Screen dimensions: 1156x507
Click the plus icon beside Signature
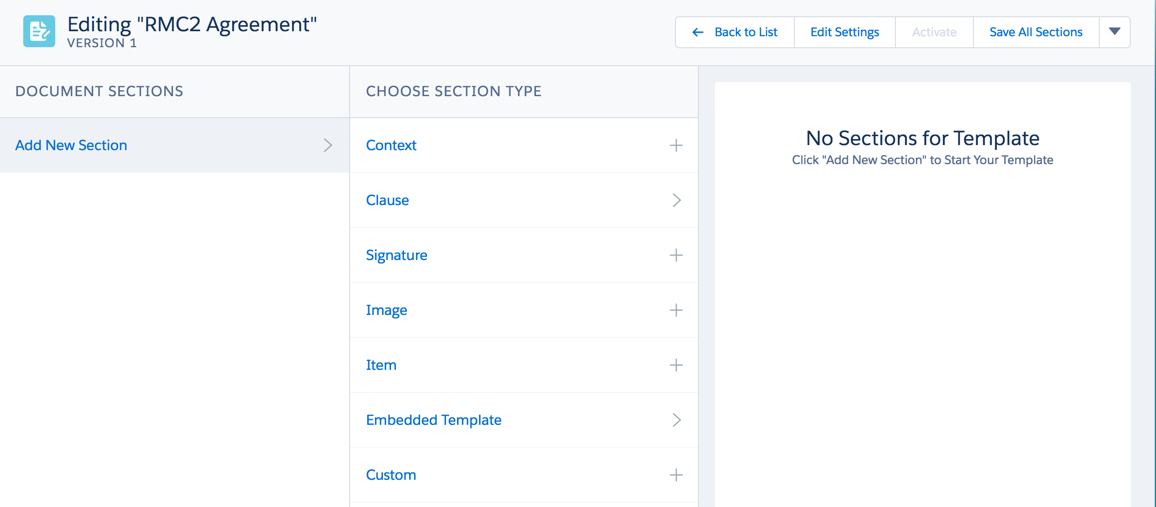coord(676,255)
